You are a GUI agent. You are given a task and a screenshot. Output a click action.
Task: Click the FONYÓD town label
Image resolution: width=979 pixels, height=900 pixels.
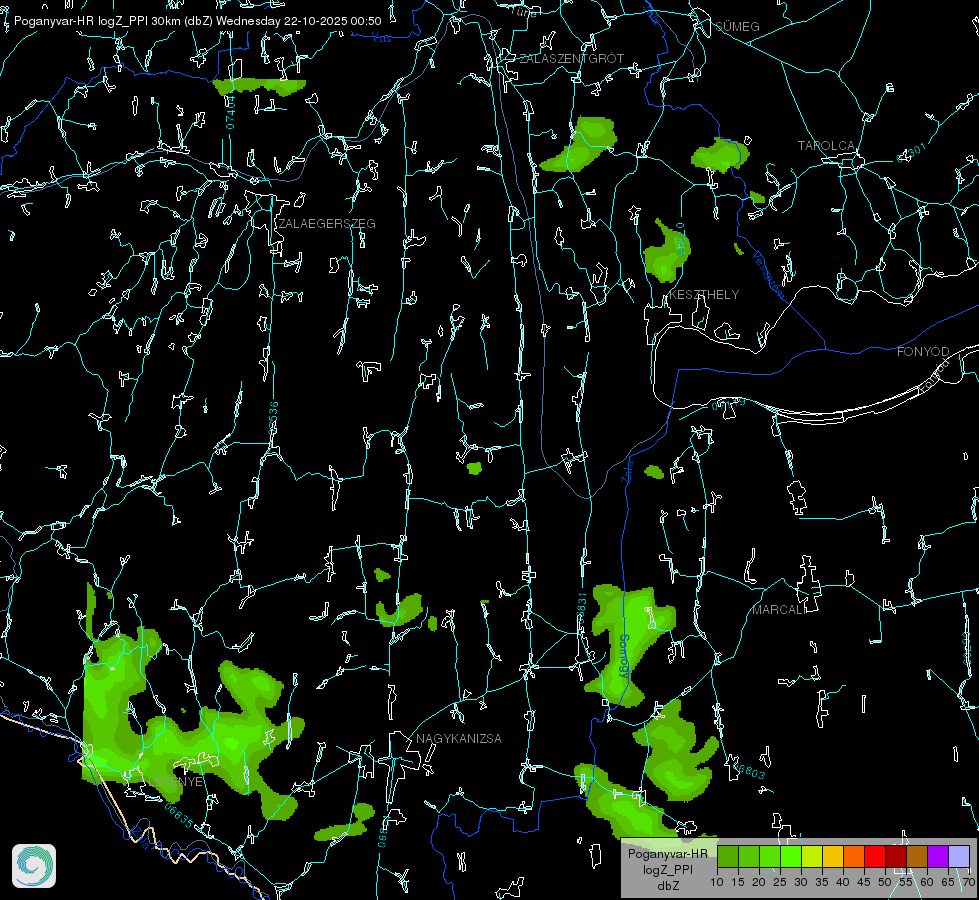[x=923, y=352]
